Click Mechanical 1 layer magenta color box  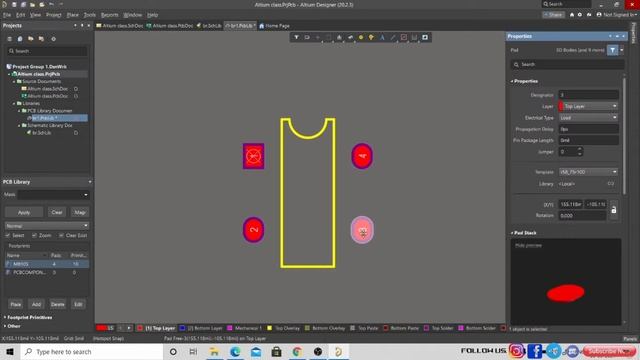point(230,328)
